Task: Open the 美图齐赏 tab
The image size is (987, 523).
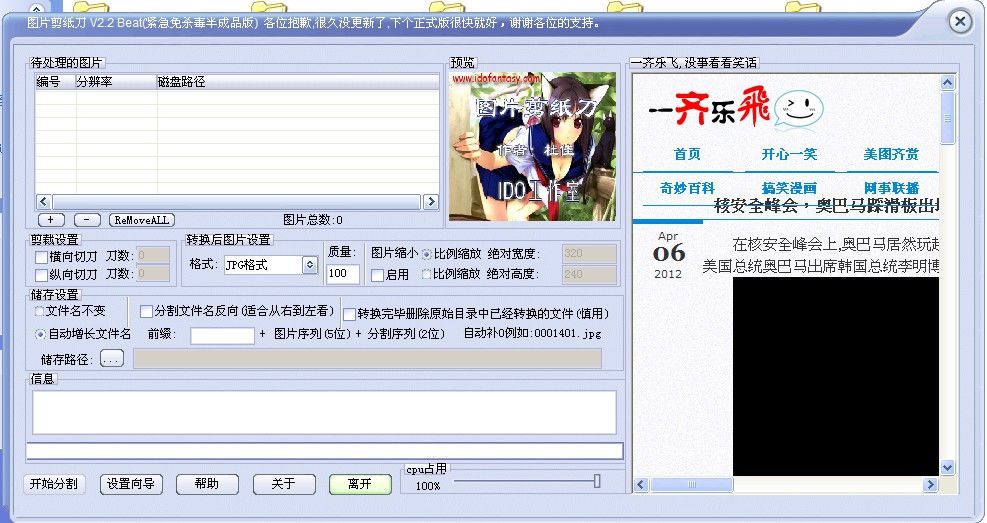Action: 891,154
